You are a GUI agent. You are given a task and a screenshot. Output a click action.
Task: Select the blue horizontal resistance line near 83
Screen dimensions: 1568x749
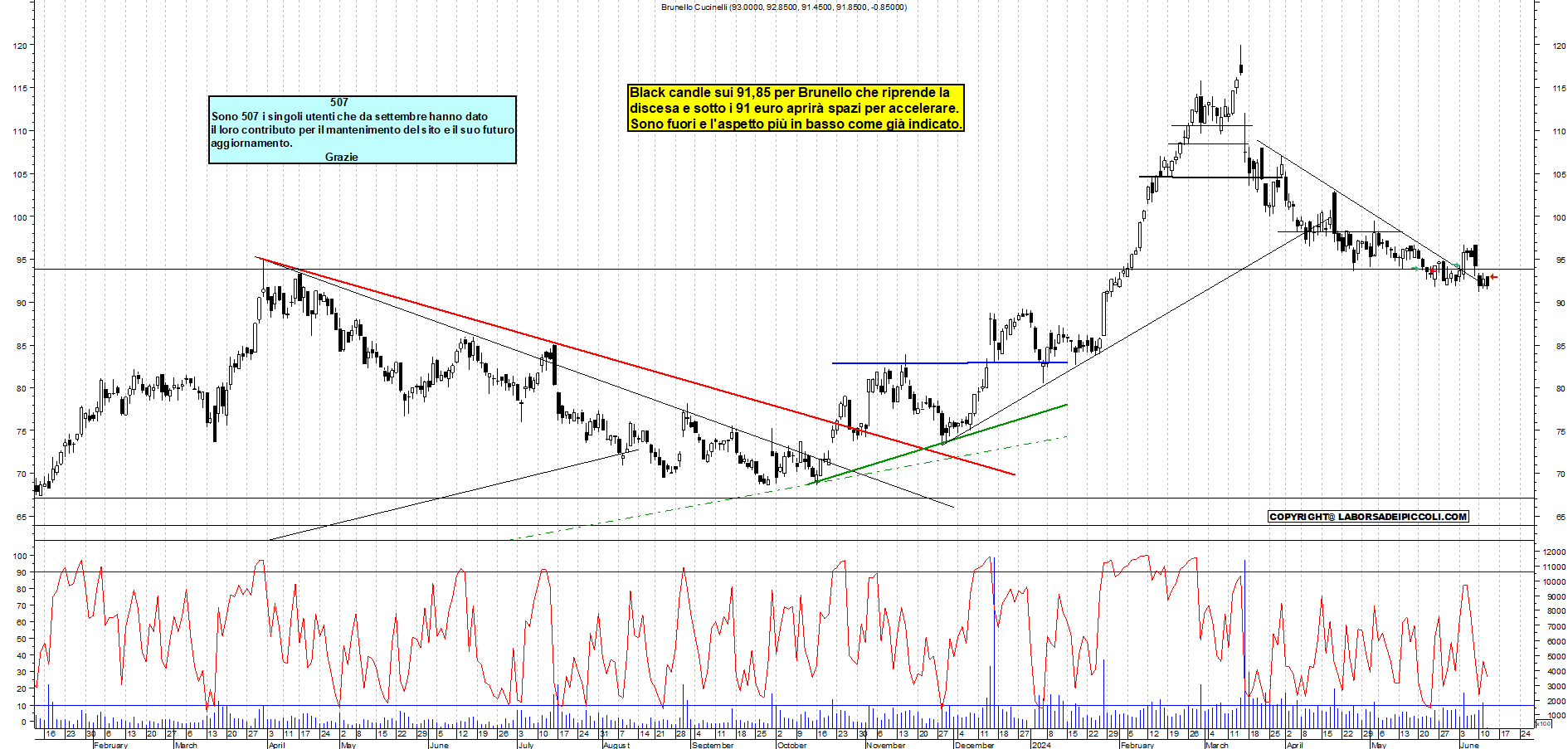950,362
